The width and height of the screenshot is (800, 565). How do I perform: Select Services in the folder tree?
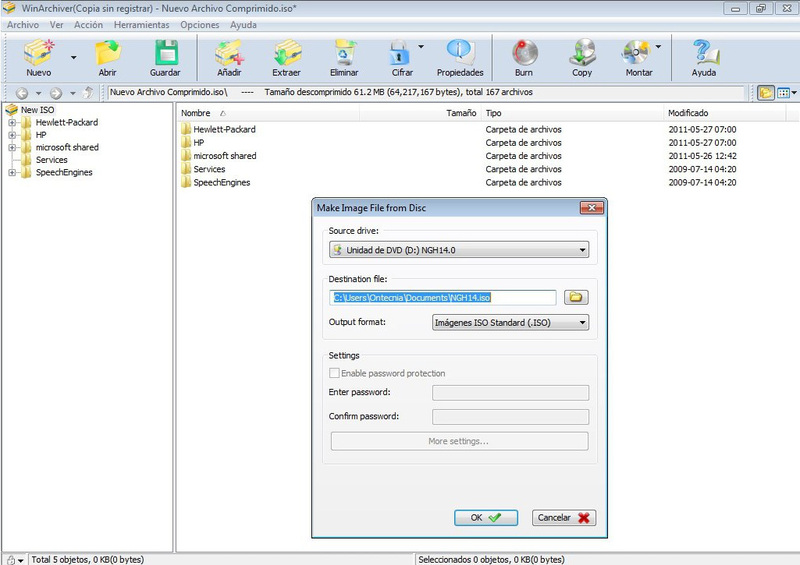(51, 160)
